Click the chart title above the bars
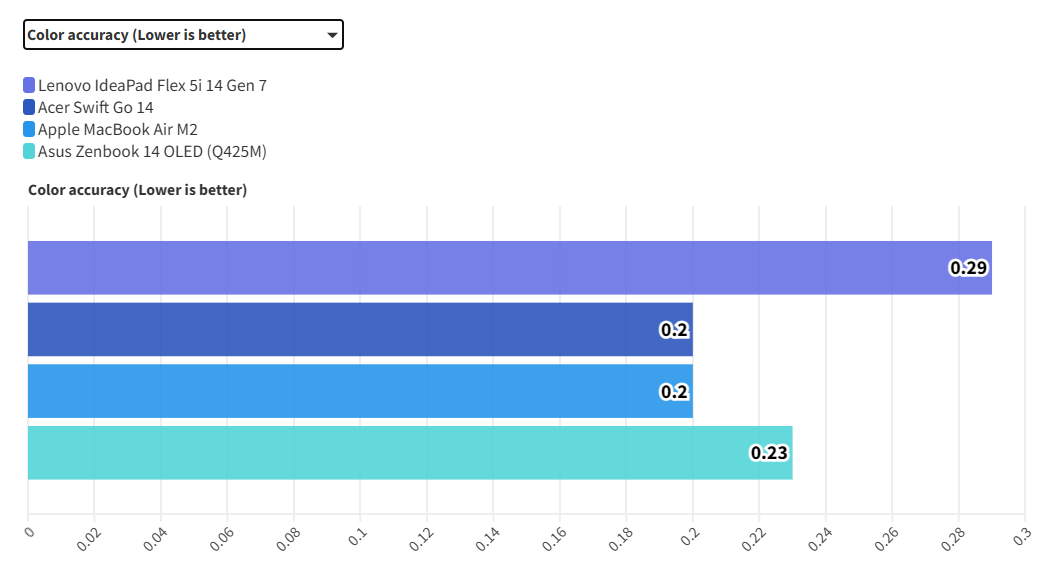The width and height of the screenshot is (1054, 566). click(137, 190)
